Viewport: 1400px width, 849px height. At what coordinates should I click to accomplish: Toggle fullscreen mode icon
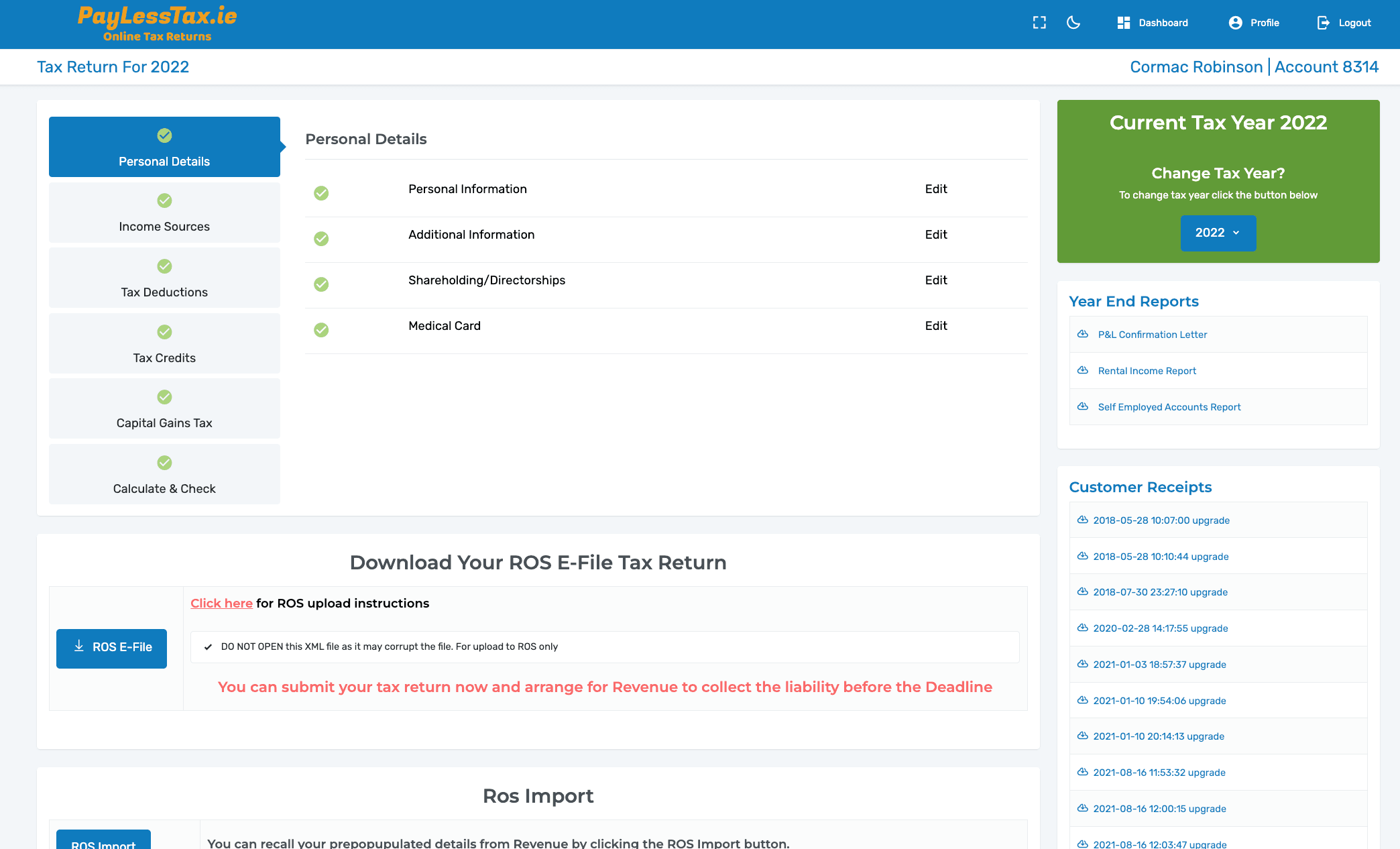click(1039, 23)
